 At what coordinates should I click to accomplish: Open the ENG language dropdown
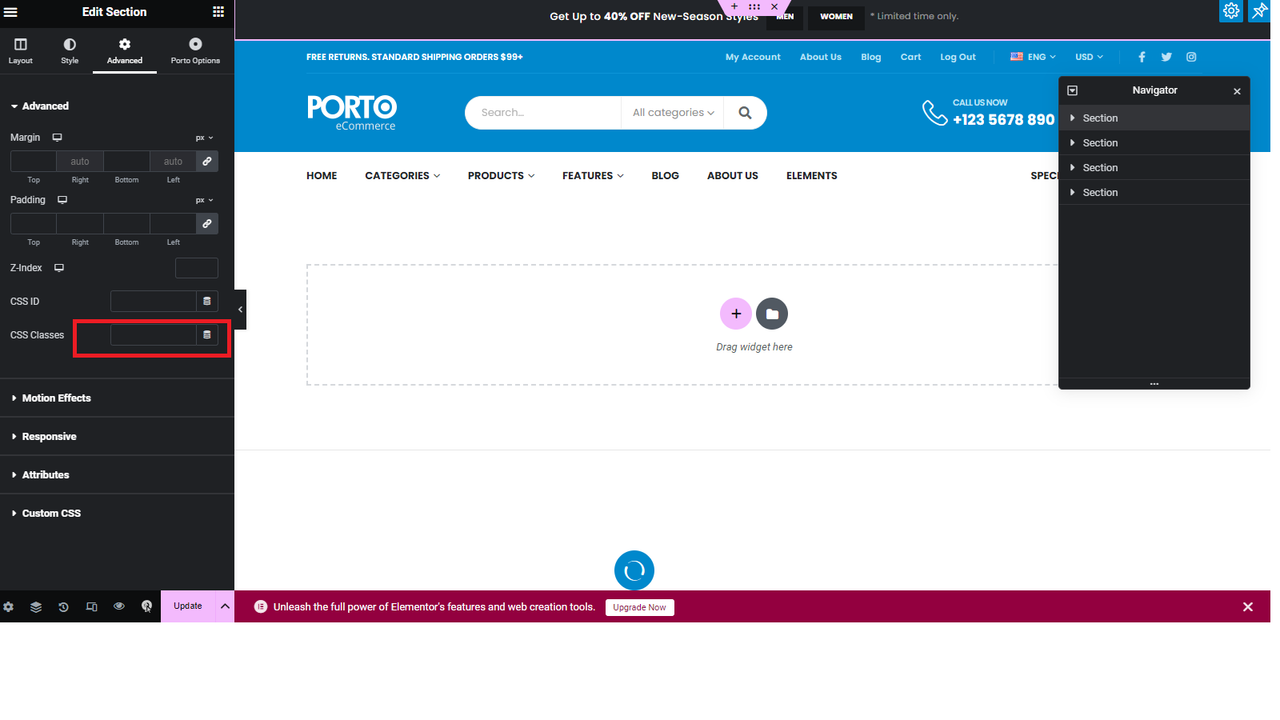[x=1034, y=57]
